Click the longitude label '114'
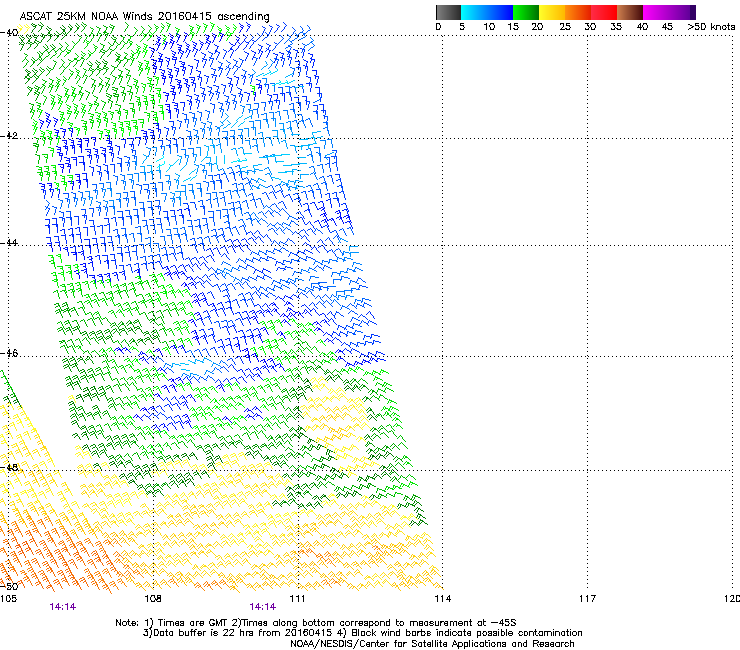 tap(443, 599)
